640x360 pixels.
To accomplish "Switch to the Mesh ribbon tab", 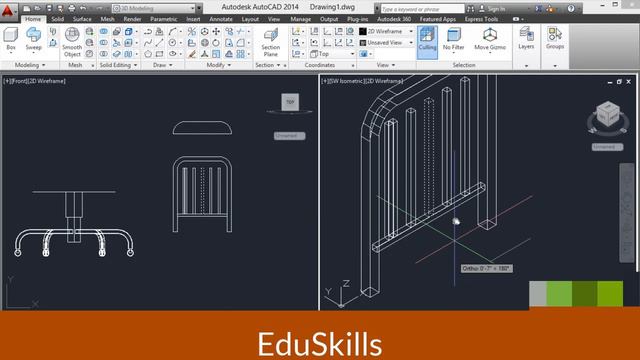I will point(107,19).
